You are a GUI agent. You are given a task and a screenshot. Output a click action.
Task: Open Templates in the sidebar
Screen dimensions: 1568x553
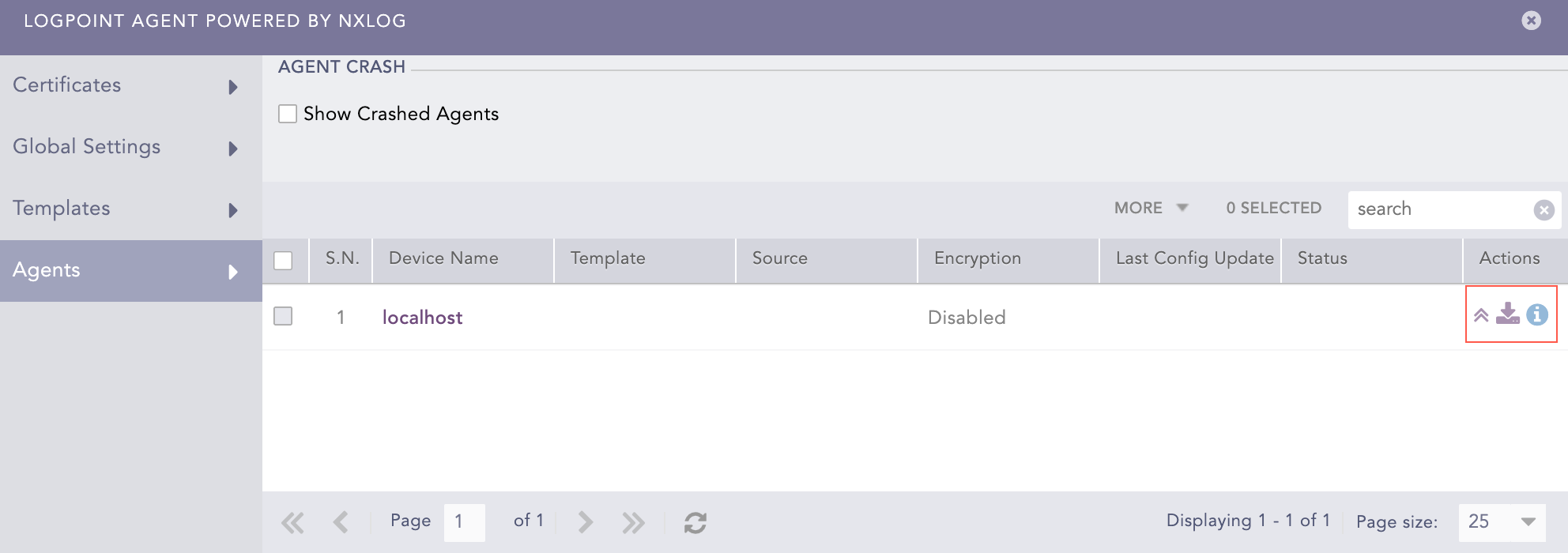126,209
